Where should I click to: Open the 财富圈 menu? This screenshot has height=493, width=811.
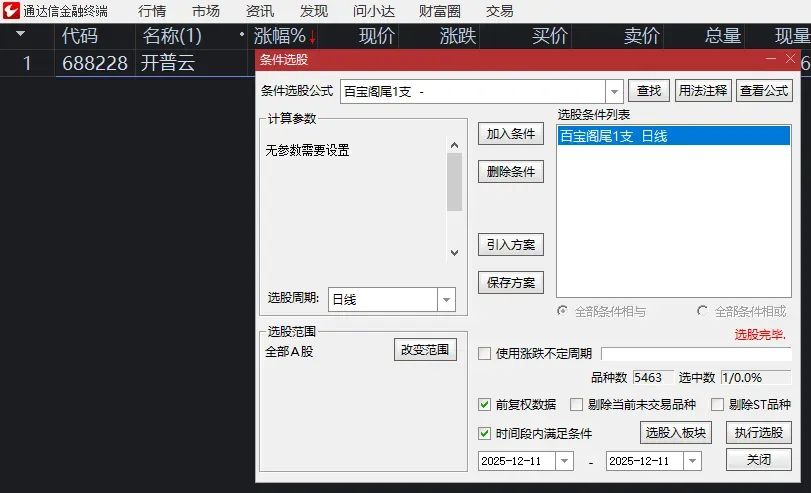440,11
